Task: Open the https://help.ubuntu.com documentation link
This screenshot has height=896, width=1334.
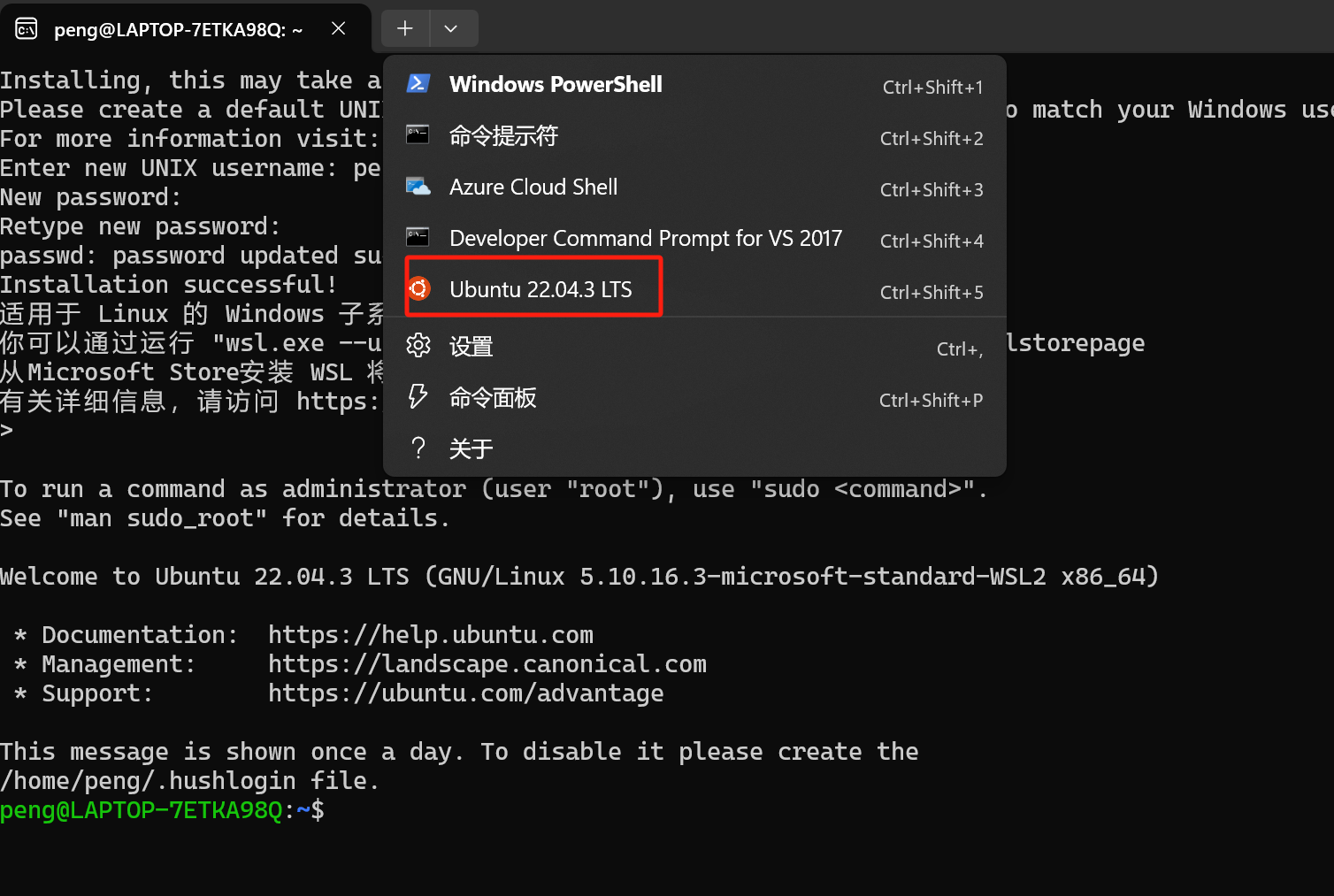Action: (x=431, y=634)
